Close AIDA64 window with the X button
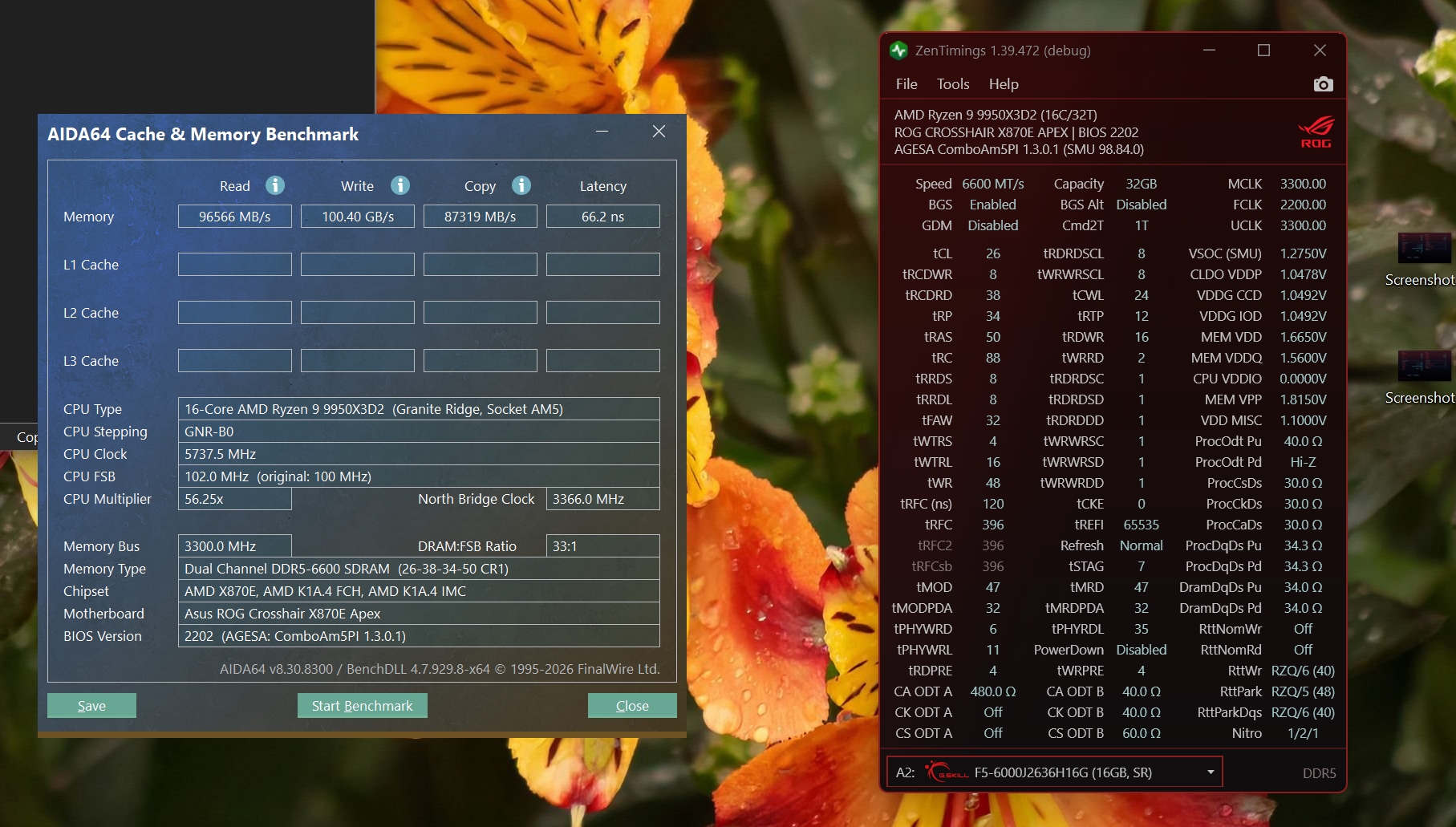Image resolution: width=1456 pixels, height=827 pixels. 659,132
